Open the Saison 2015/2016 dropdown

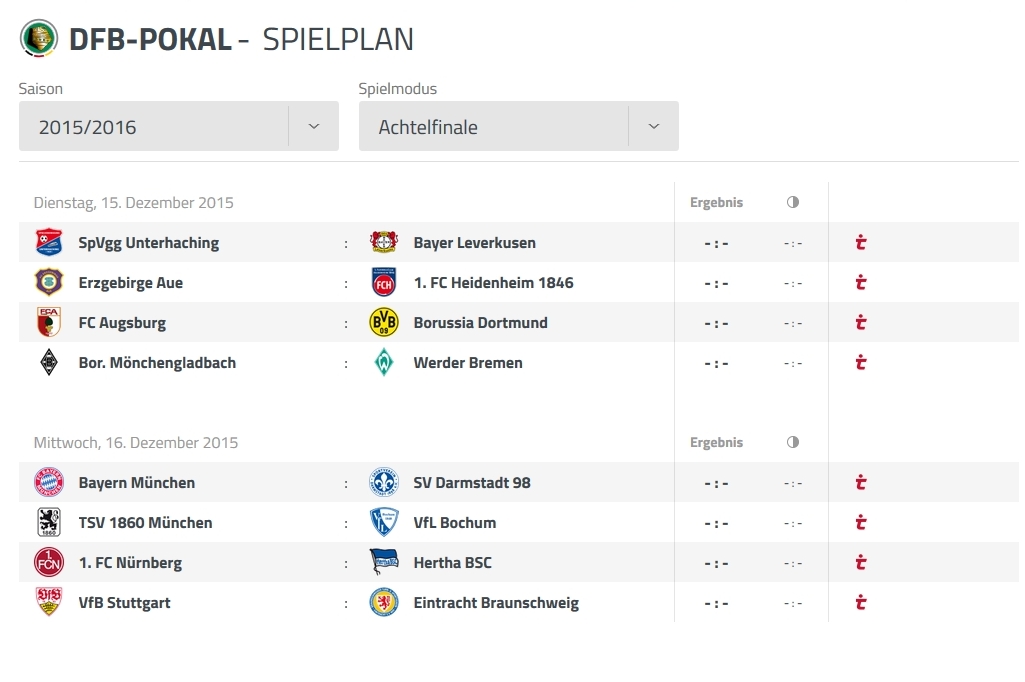(178, 126)
